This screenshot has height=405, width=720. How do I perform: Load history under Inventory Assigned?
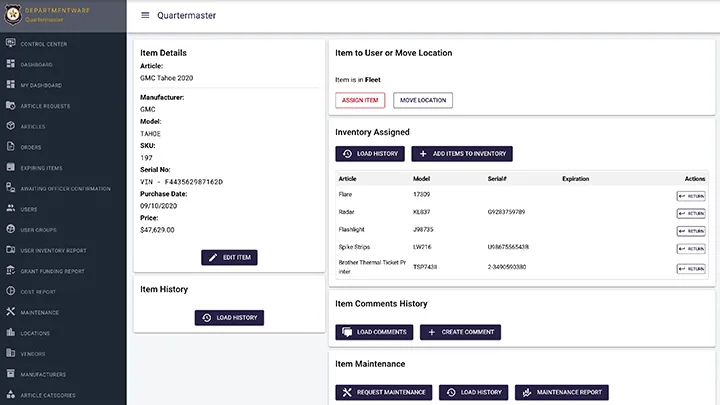pyautogui.click(x=370, y=154)
